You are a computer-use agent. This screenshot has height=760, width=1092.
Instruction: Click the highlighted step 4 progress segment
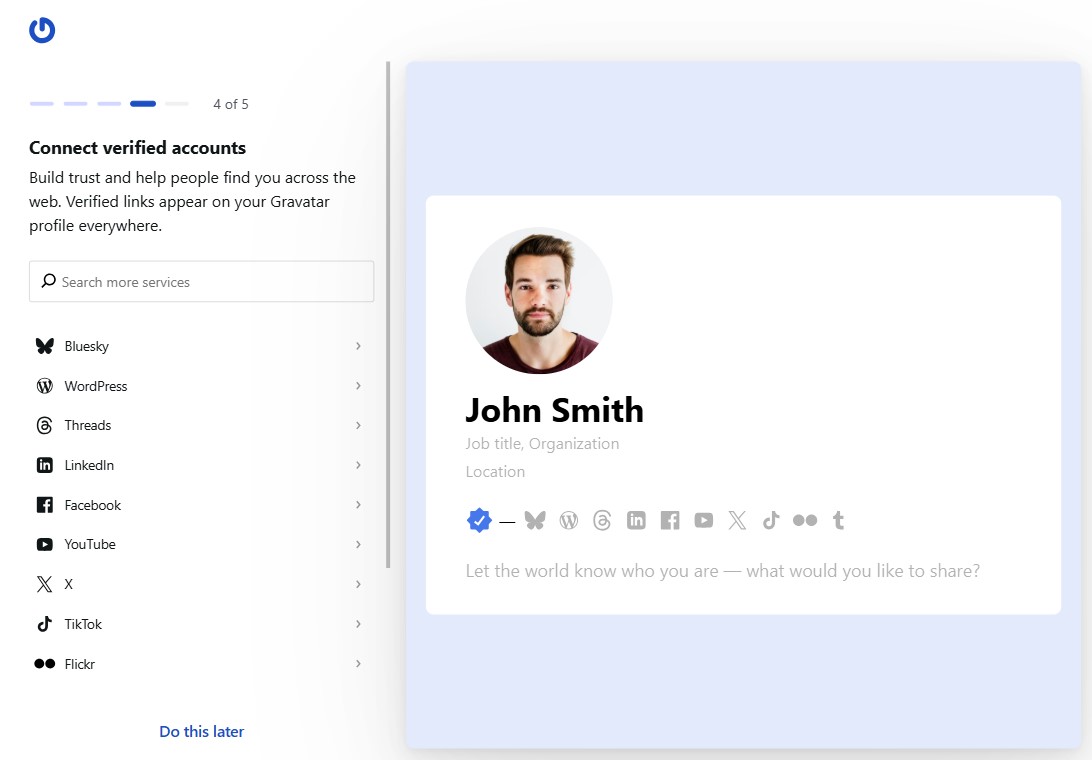click(143, 103)
